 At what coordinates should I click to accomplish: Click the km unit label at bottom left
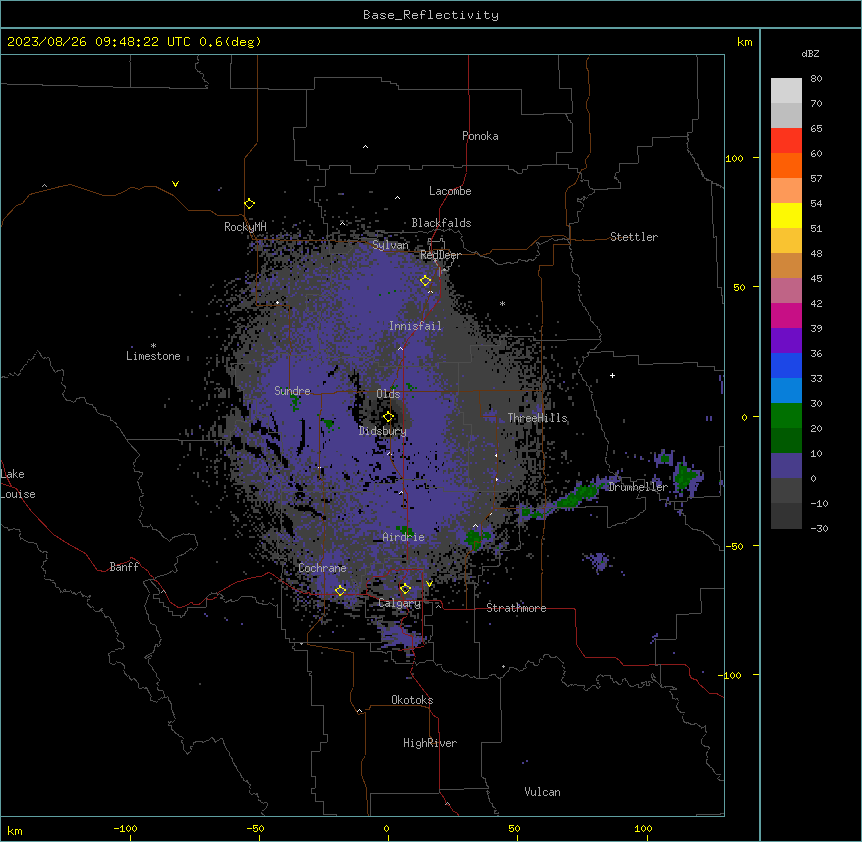[x=15, y=830]
